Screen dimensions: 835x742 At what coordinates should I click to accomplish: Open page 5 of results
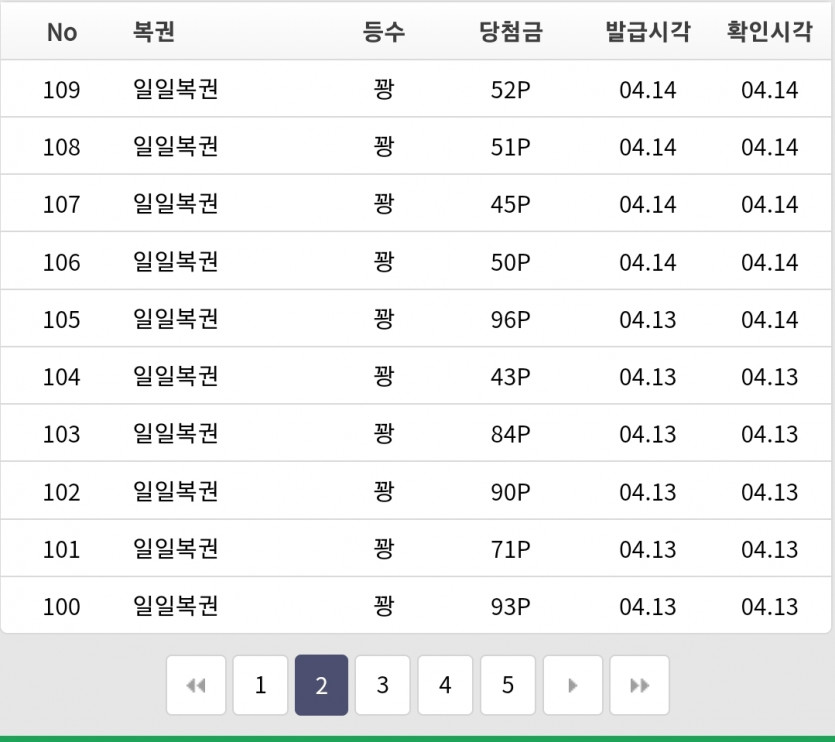[x=508, y=685]
